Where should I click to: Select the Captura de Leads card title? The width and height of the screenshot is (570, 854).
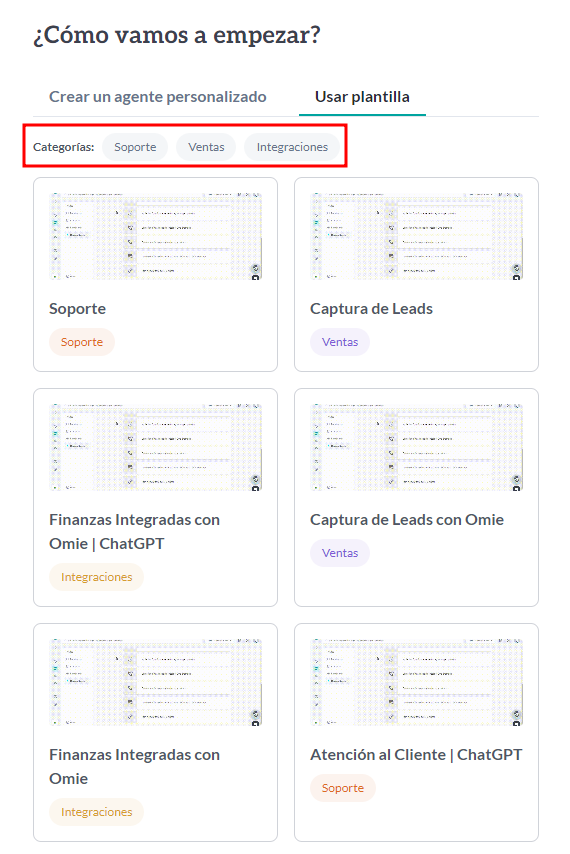coord(371,309)
